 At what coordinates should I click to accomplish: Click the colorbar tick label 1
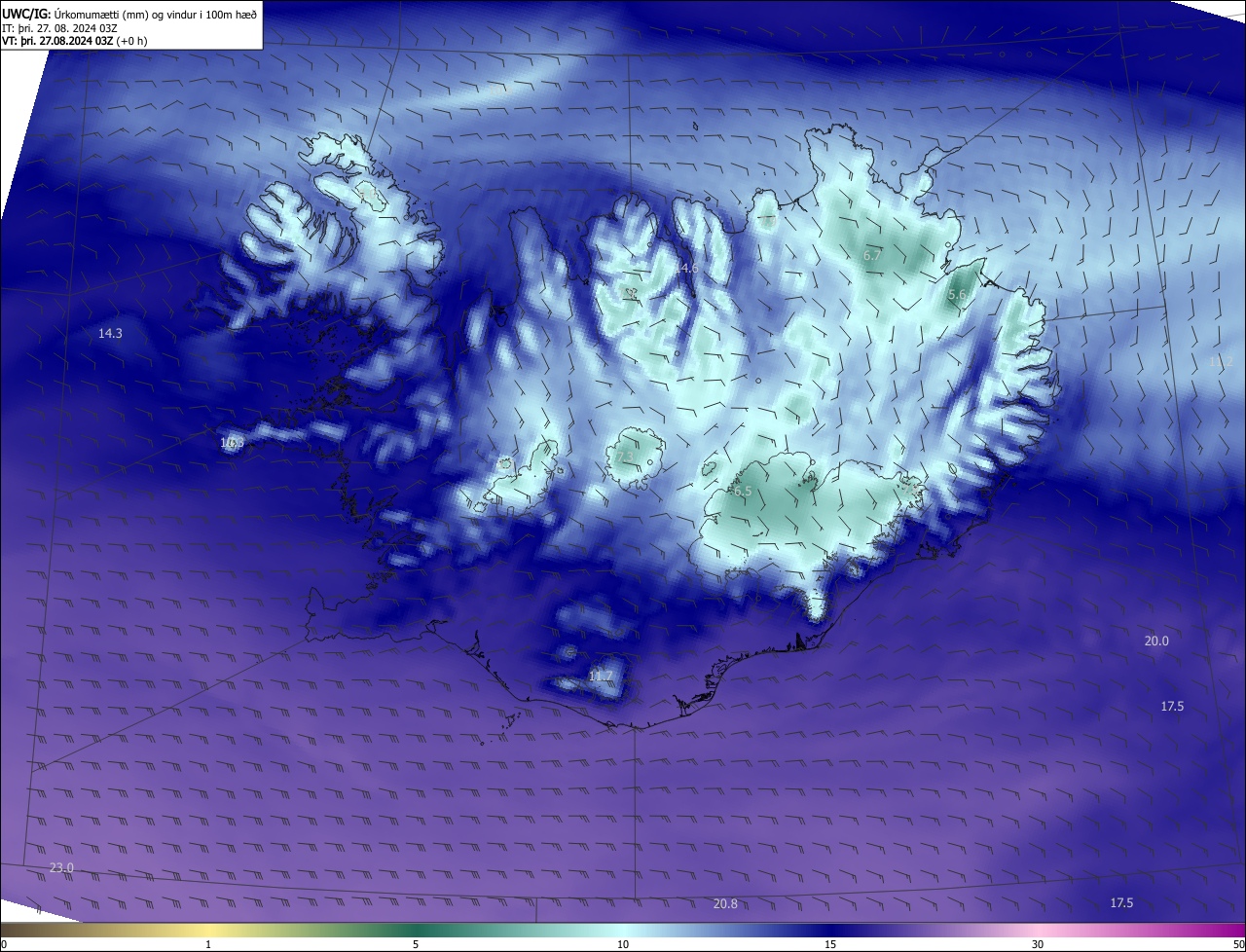[208, 944]
